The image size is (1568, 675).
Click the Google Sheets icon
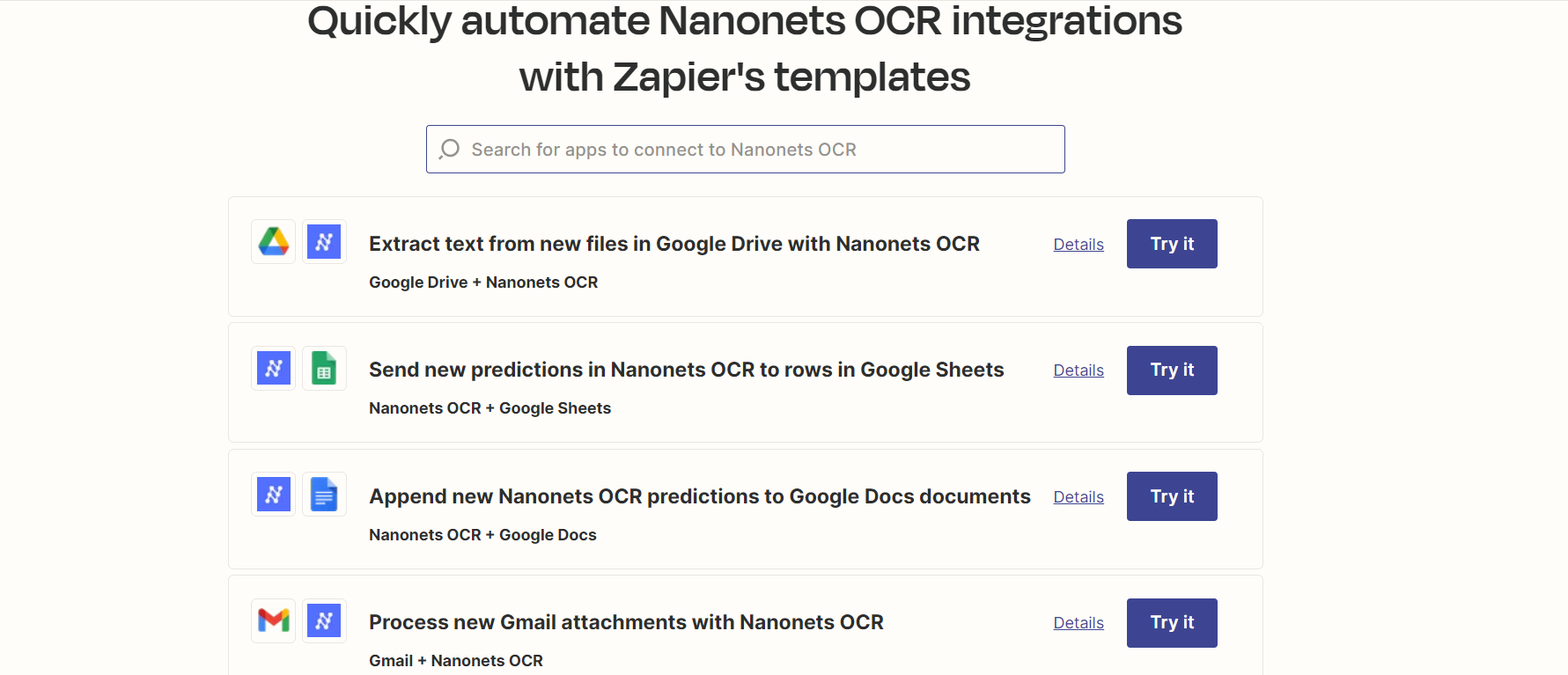pyautogui.click(x=324, y=368)
